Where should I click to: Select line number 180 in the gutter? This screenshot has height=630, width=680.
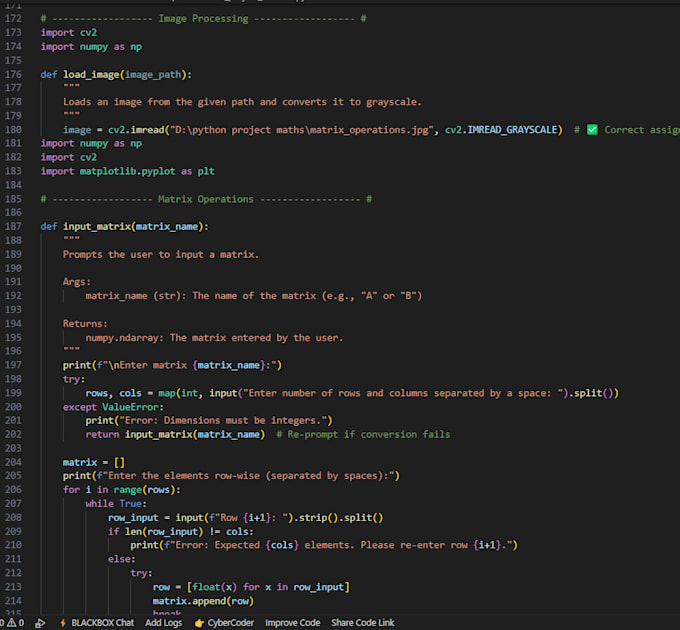(13, 130)
